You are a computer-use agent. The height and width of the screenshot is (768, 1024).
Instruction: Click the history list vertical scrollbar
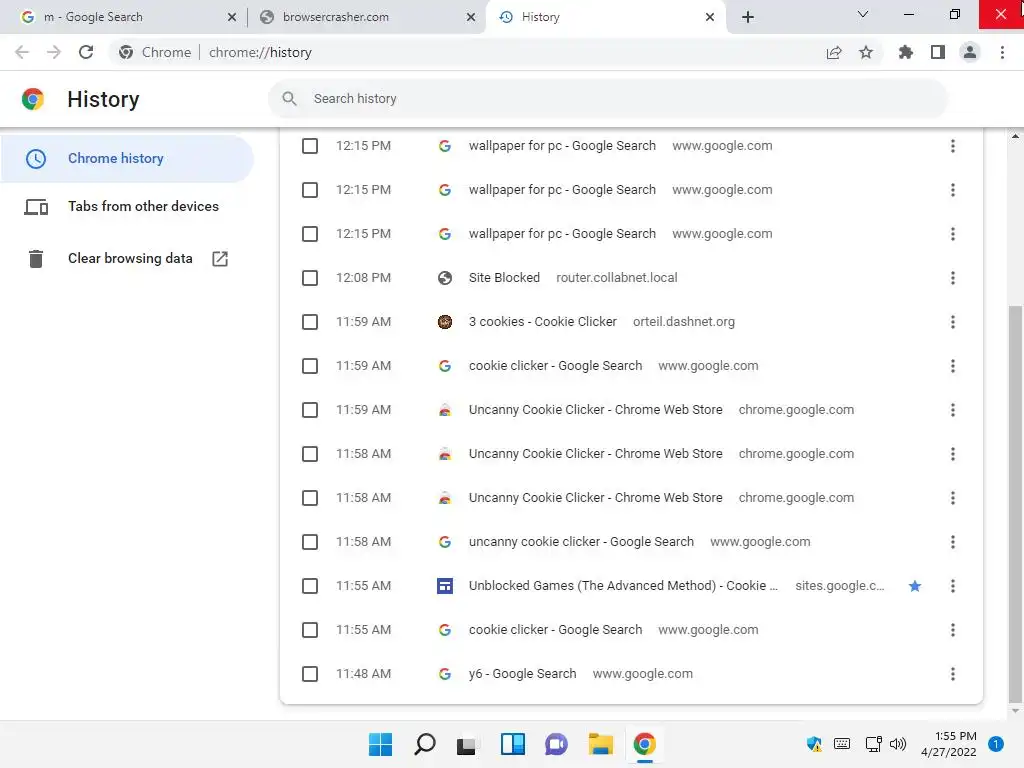[x=1015, y=503]
